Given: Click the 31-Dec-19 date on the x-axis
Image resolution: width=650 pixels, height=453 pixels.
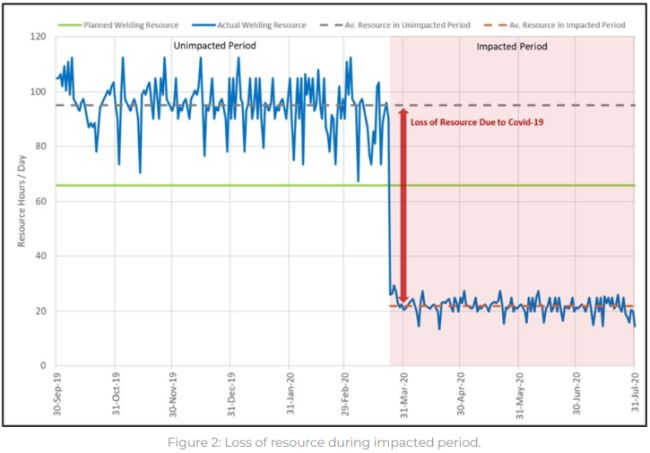Looking at the screenshot, I should (x=231, y=394).
